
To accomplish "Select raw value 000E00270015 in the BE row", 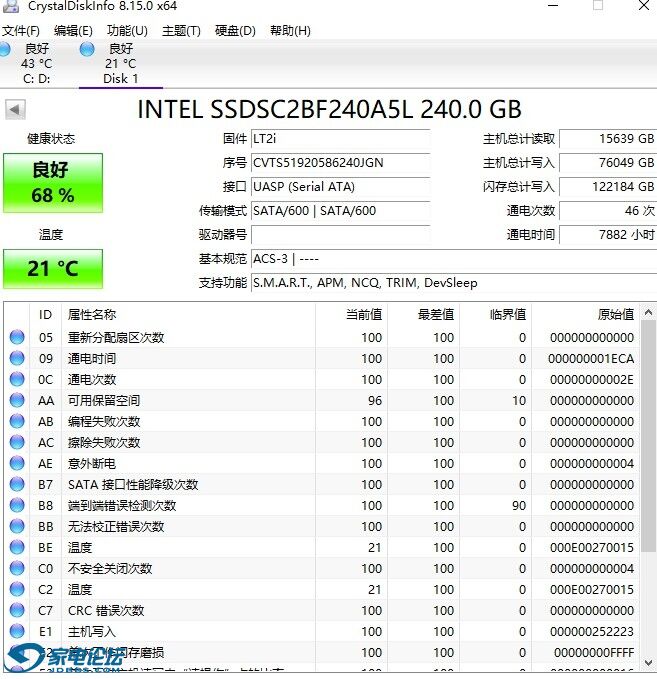I will coord(592,547).
